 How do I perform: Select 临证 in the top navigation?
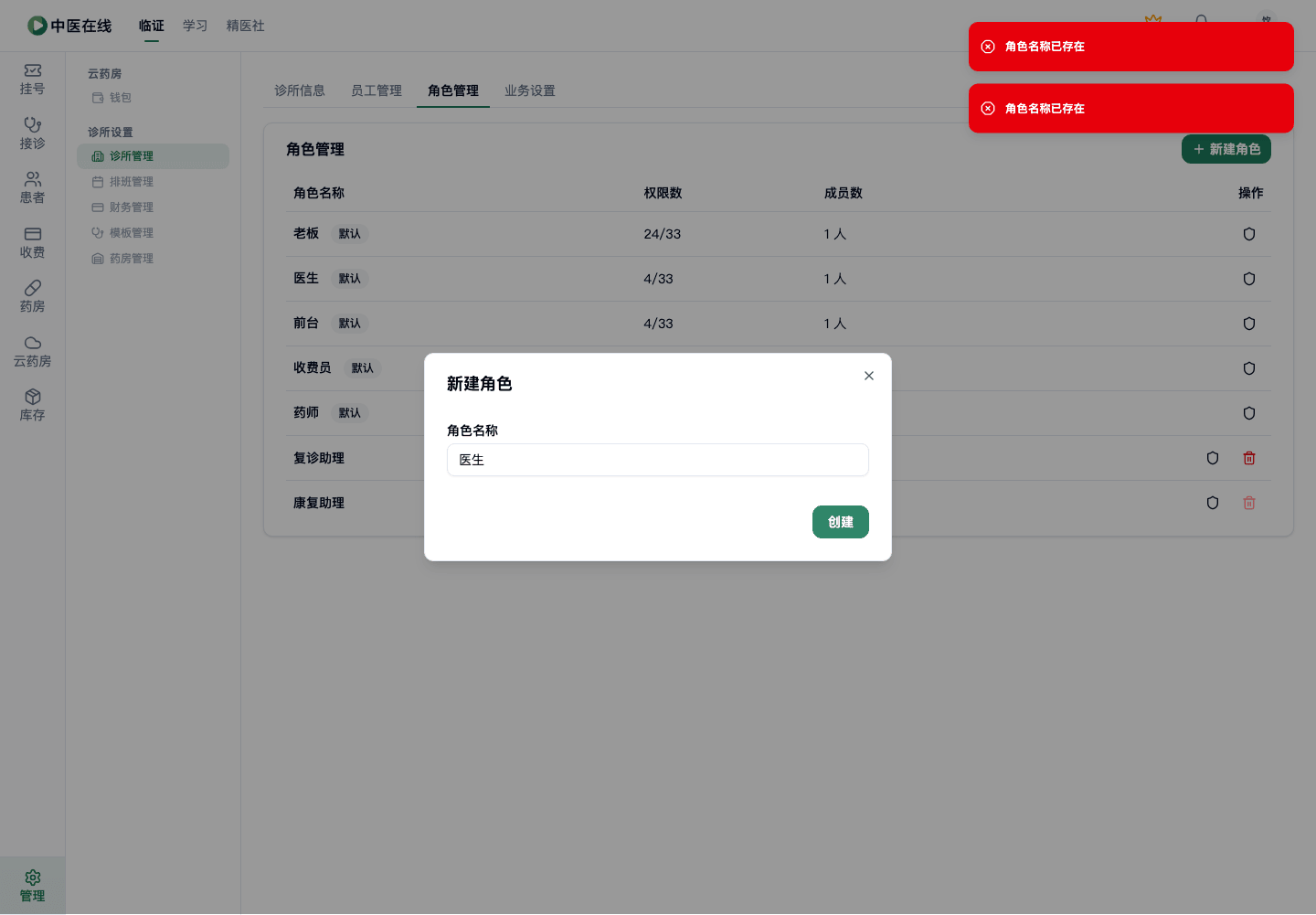point(152,26)
